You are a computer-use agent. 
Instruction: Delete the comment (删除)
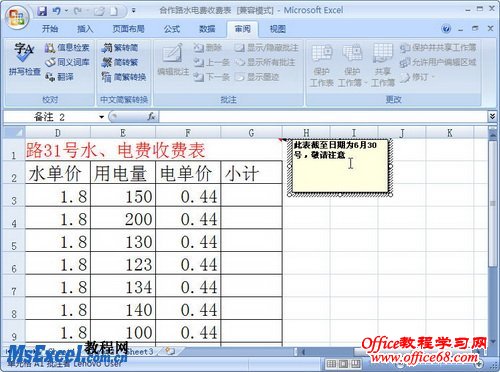[208, 48]
